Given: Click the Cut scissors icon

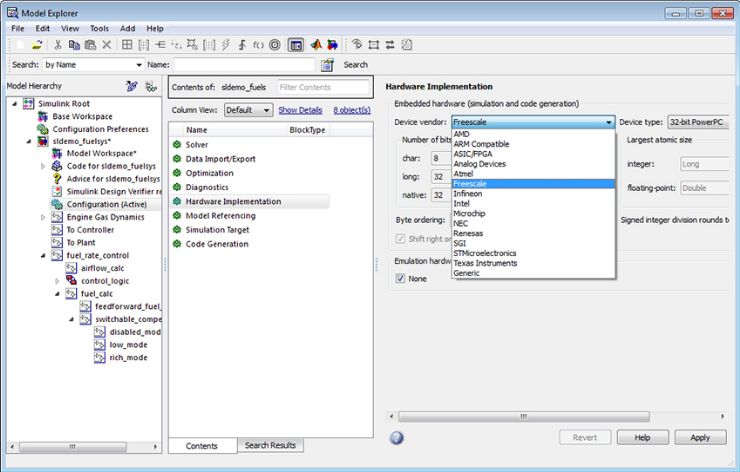Looking at the screenshot, I should (x=58, y=45).
